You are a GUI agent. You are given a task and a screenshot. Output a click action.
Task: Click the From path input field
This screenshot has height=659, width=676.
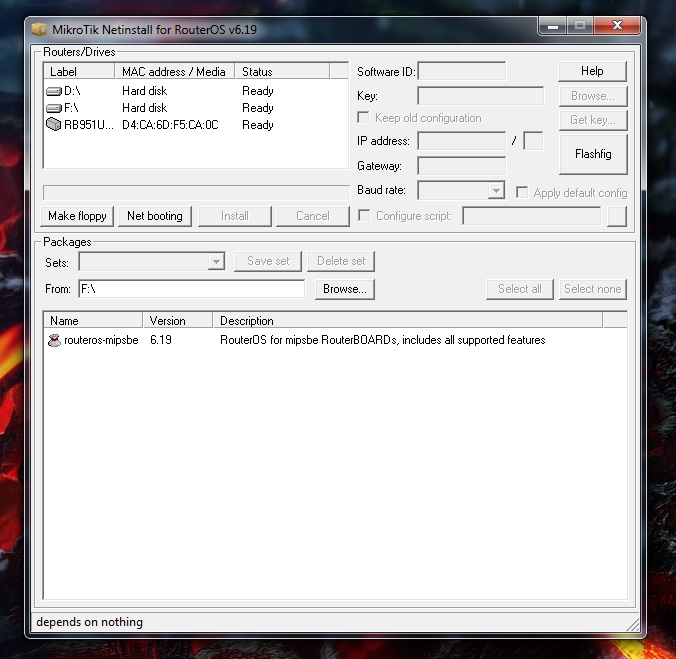(x=191, y=289)
